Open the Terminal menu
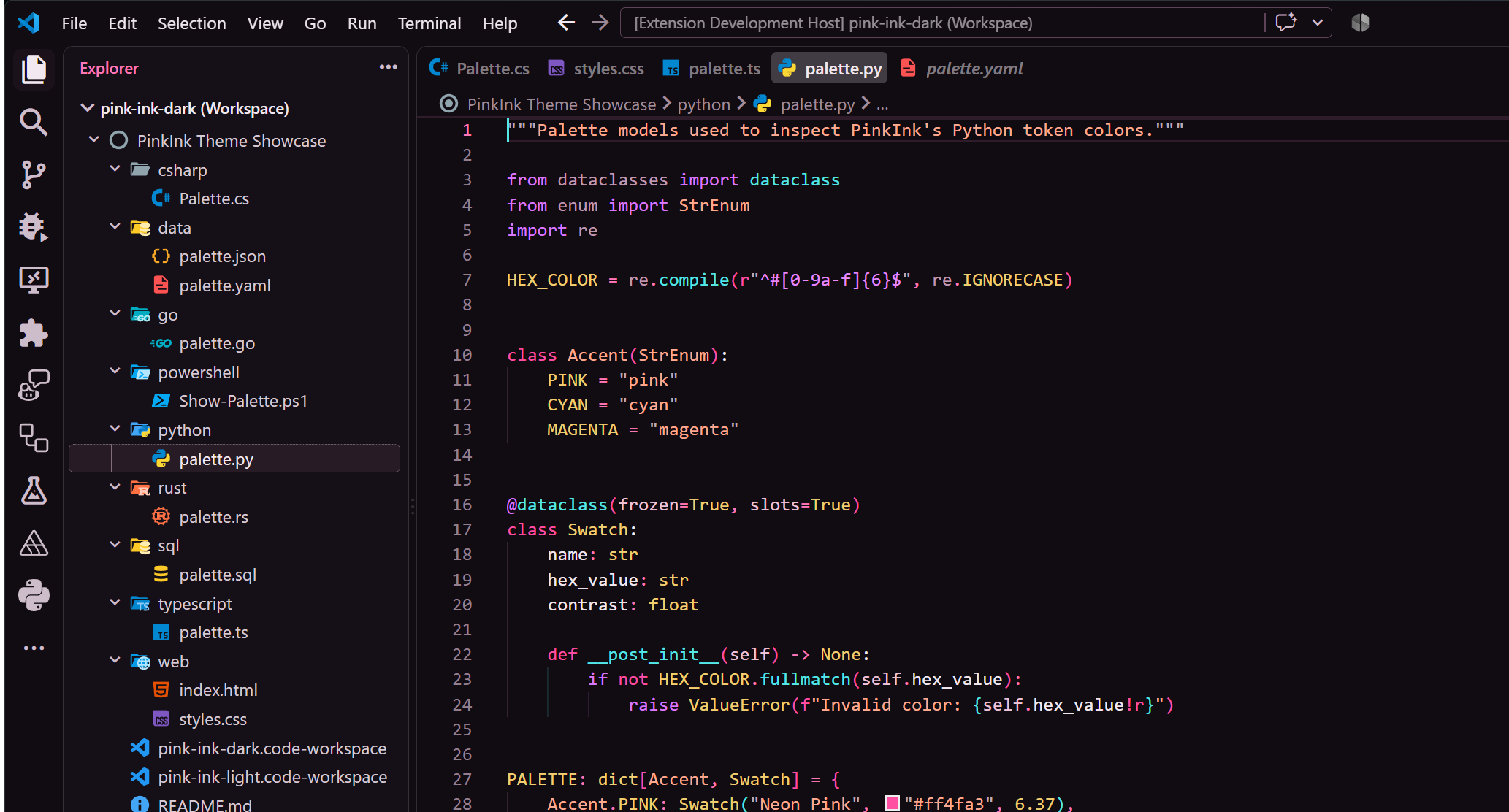This screenshot has height=812, width=1509. 429,23
